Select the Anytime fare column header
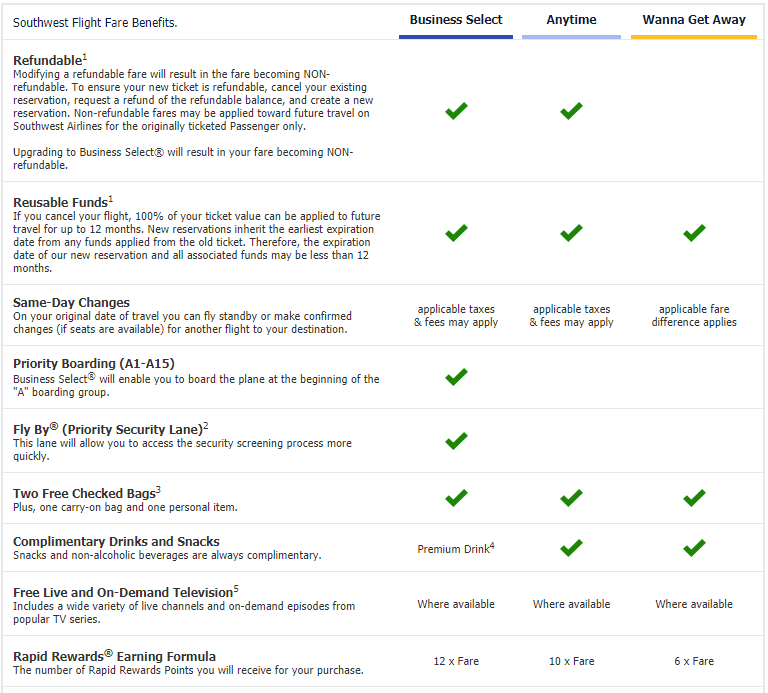This screenshot has height=693, width=768. pos(571,20)
